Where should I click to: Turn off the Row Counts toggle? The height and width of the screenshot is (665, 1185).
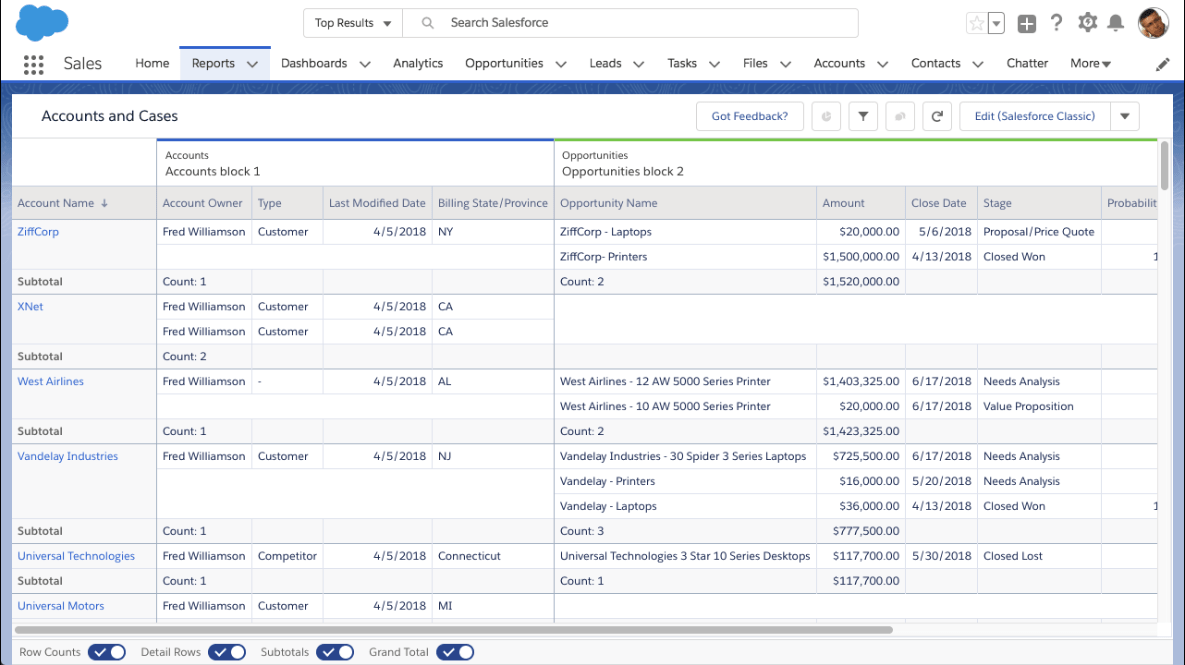pos(107,652)
